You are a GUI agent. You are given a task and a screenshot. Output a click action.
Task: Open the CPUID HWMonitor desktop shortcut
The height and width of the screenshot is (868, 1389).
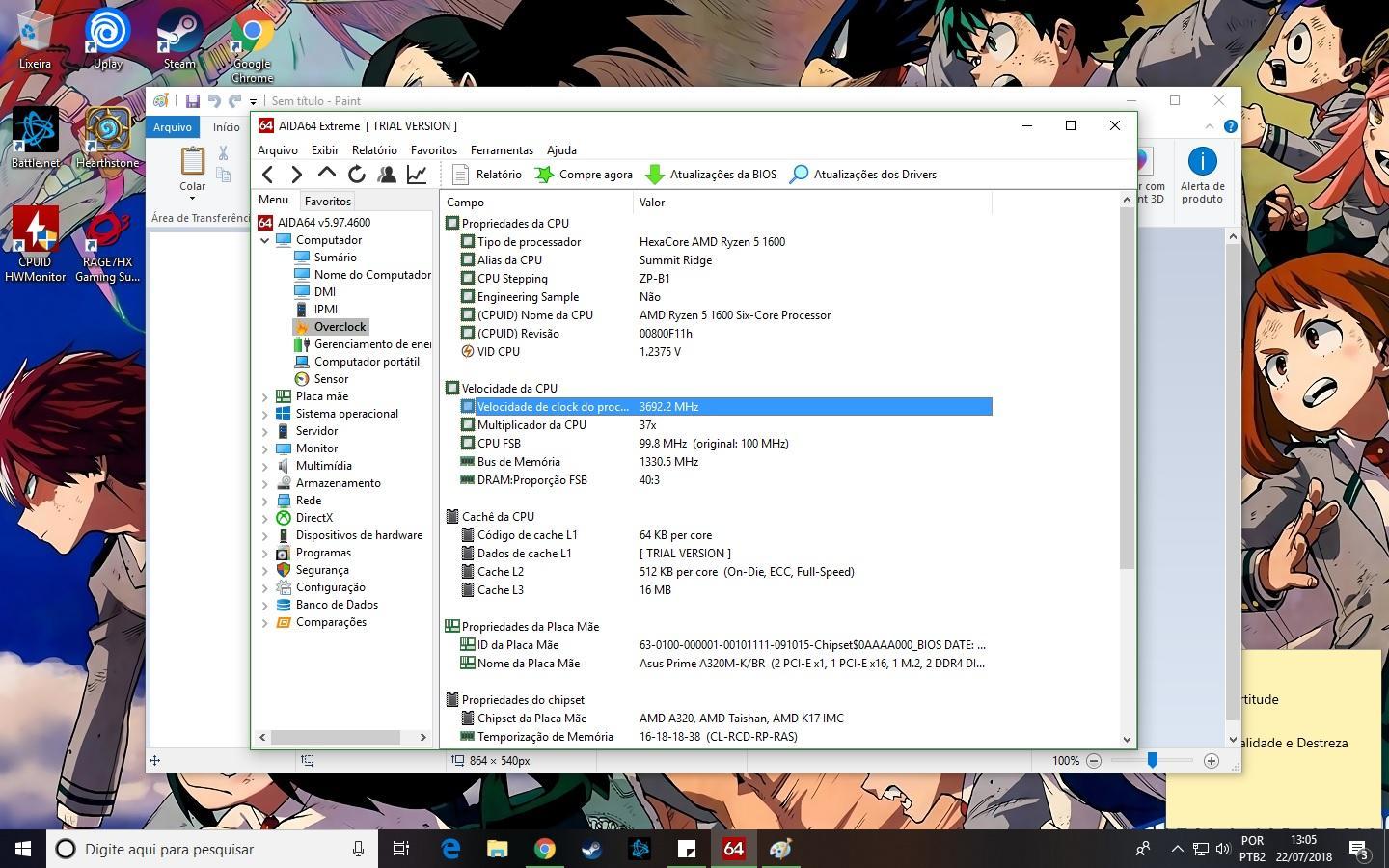36,244
